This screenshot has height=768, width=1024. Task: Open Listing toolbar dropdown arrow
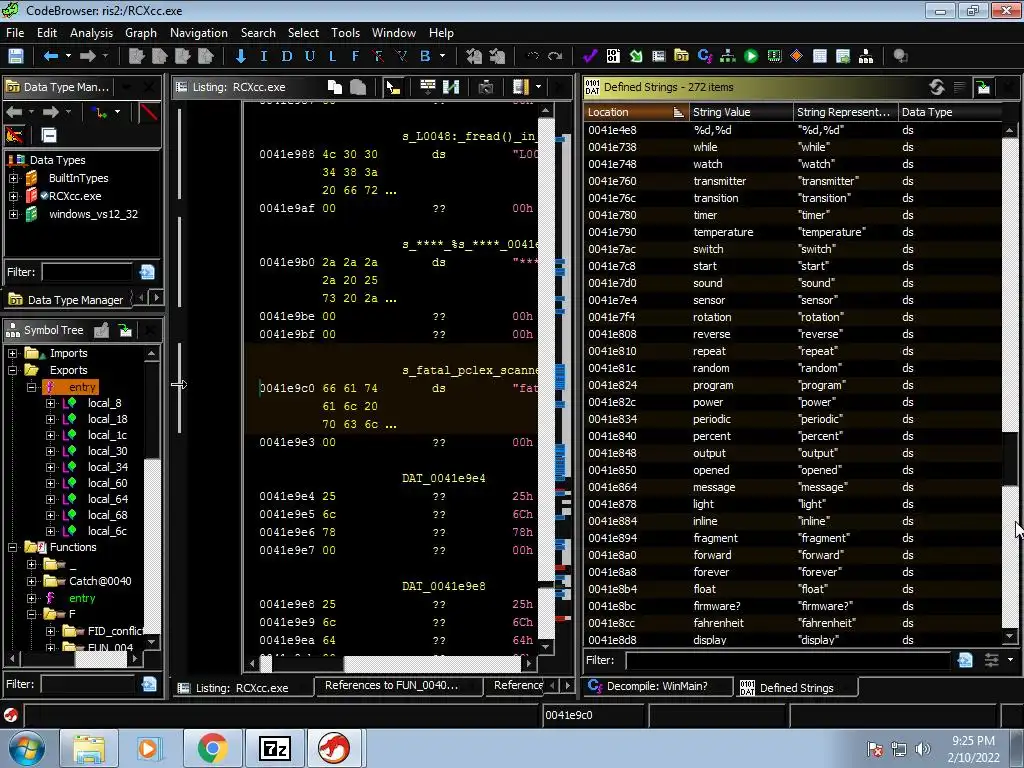pos(538,87)
